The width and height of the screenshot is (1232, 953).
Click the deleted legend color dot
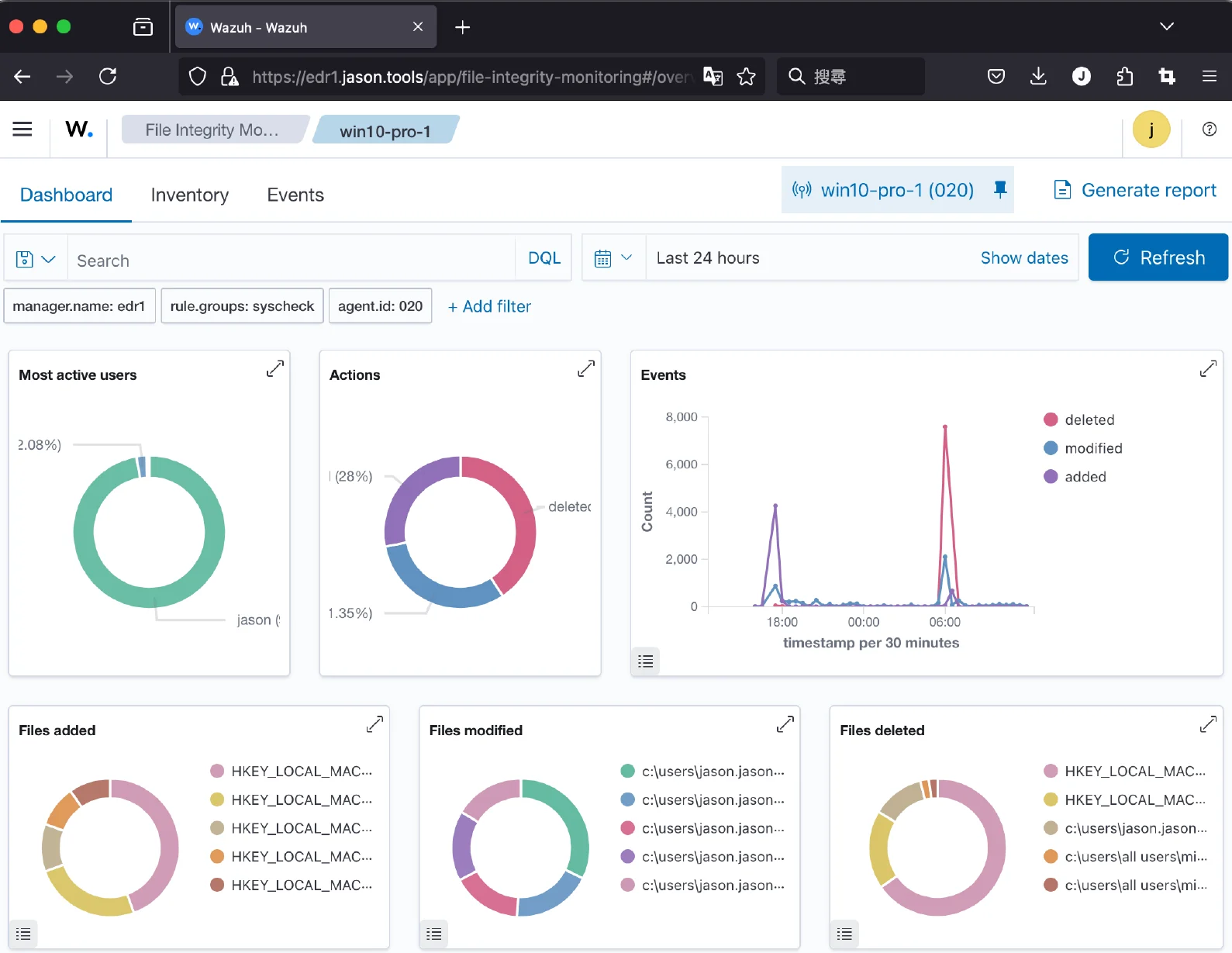(x=1051, y=420)
